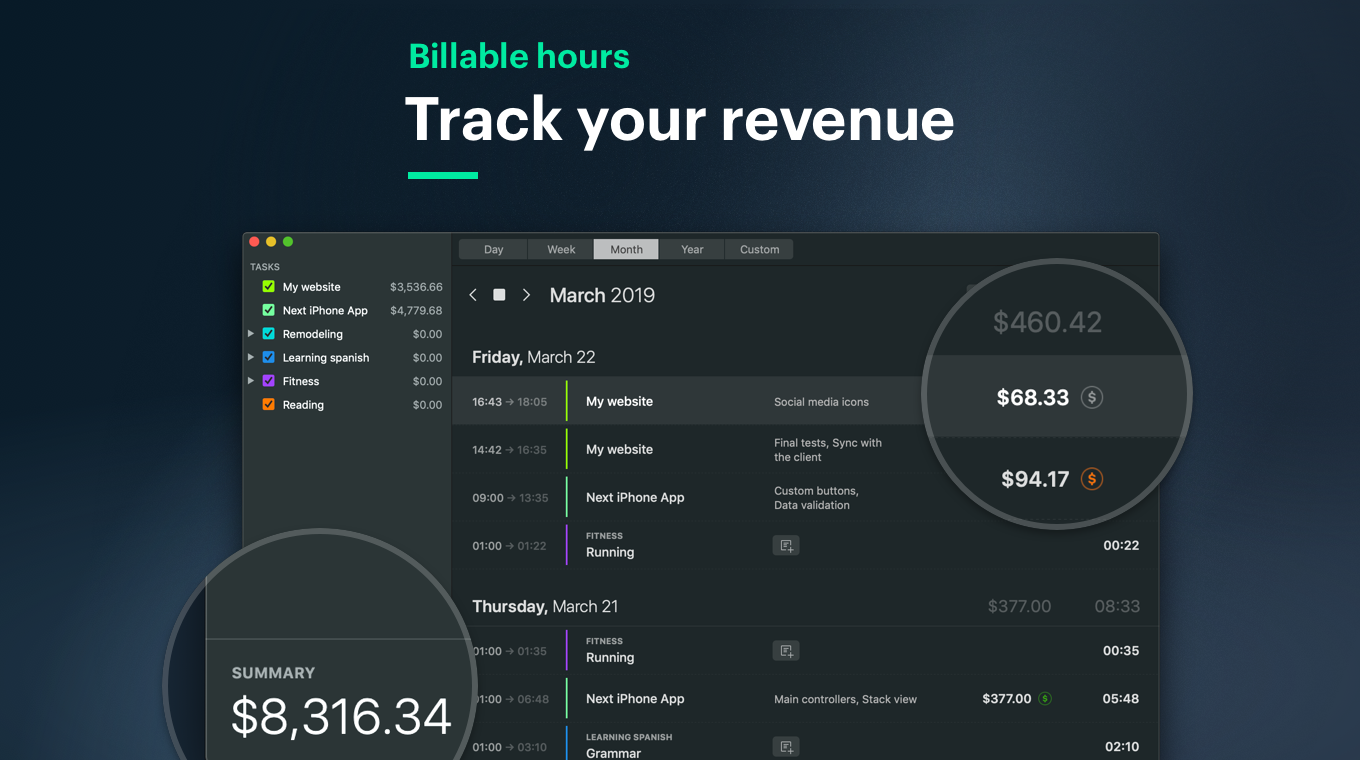Viewport: 1360px width, 760px height.
Task: Expand the Fitness task group
Action: pyautogui.click(x=251, y=381)
